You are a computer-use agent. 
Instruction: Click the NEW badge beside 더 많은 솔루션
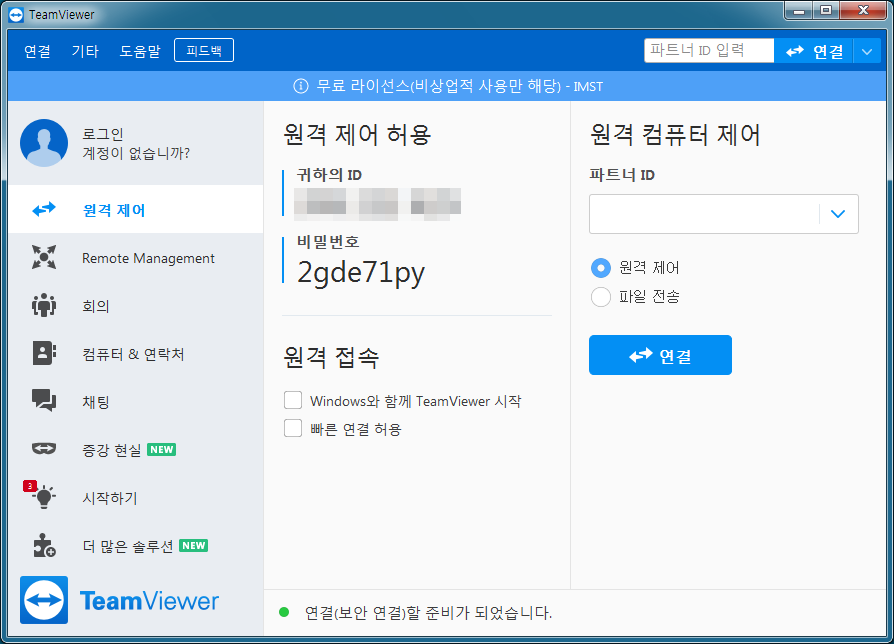click(x=194, y=545)
